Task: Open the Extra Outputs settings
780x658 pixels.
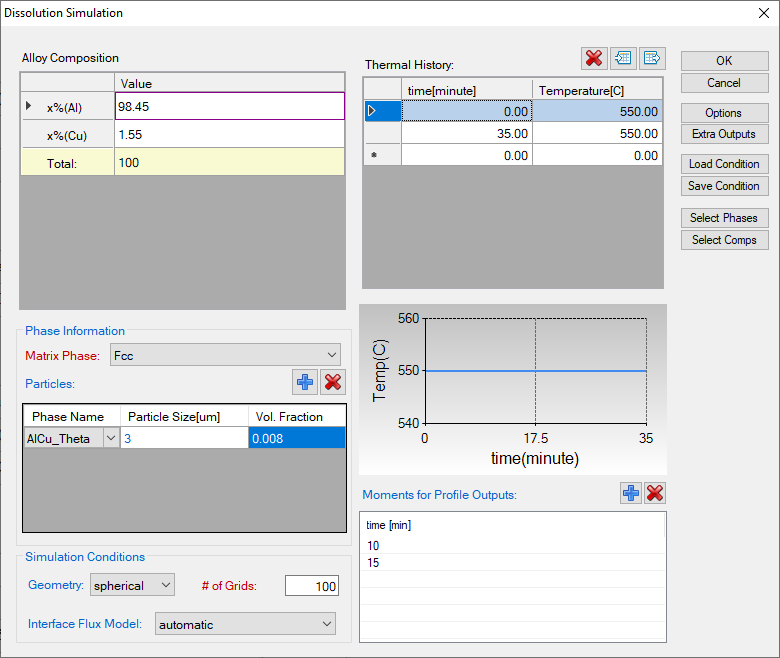Action: (x=724, y=134)
